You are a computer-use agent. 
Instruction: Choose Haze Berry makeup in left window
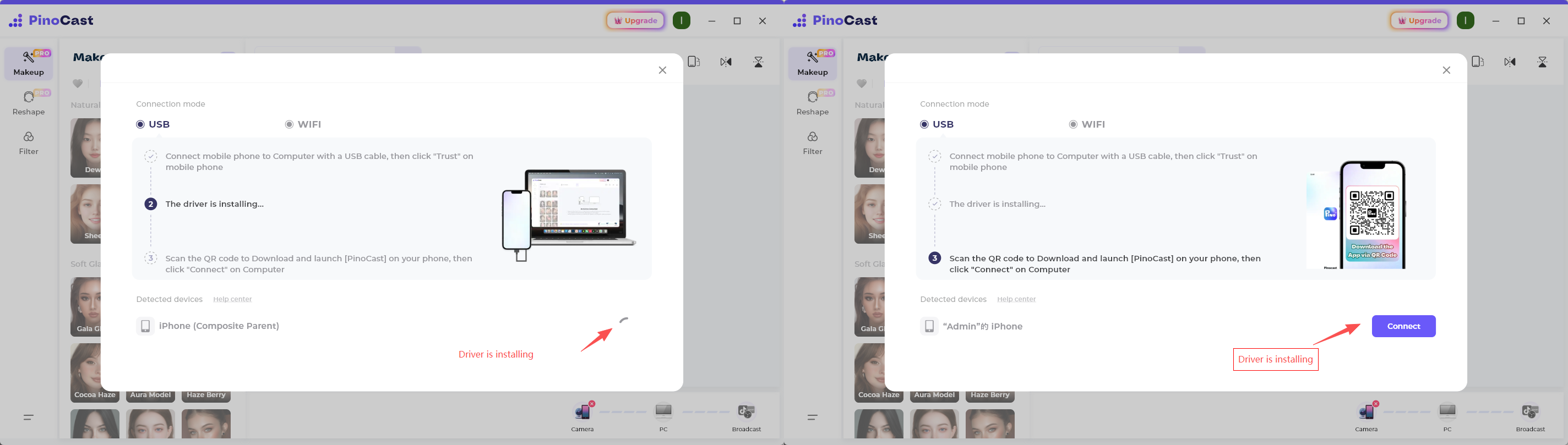coord(206,395)
